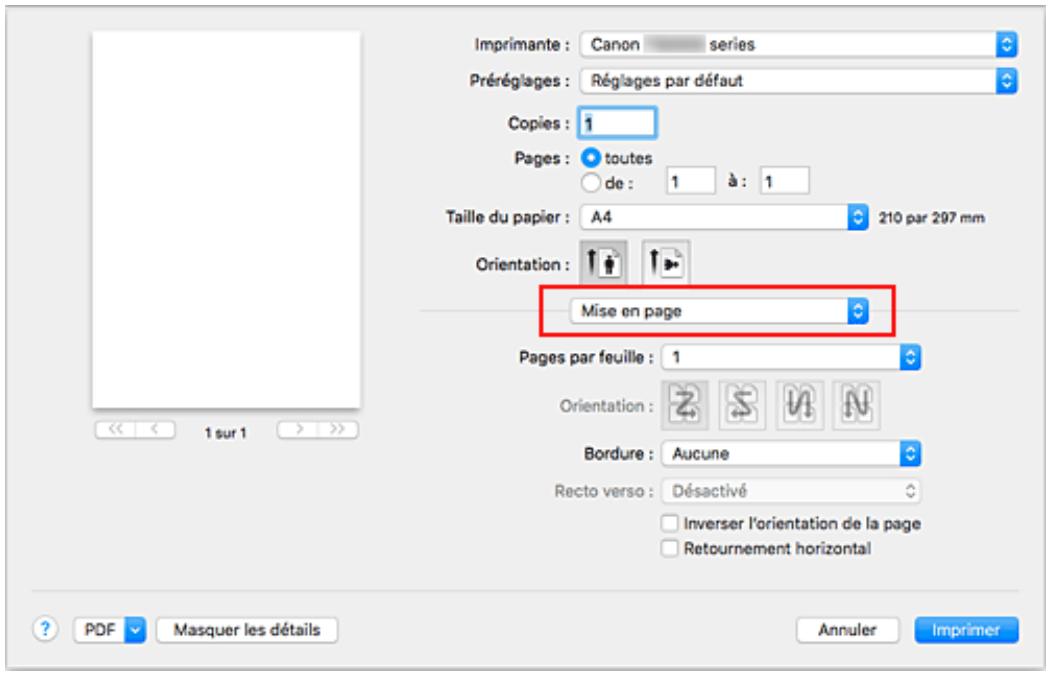Select the 'de' page range radio button
This screenshot has width=1050, height=673.
point(591,182)
